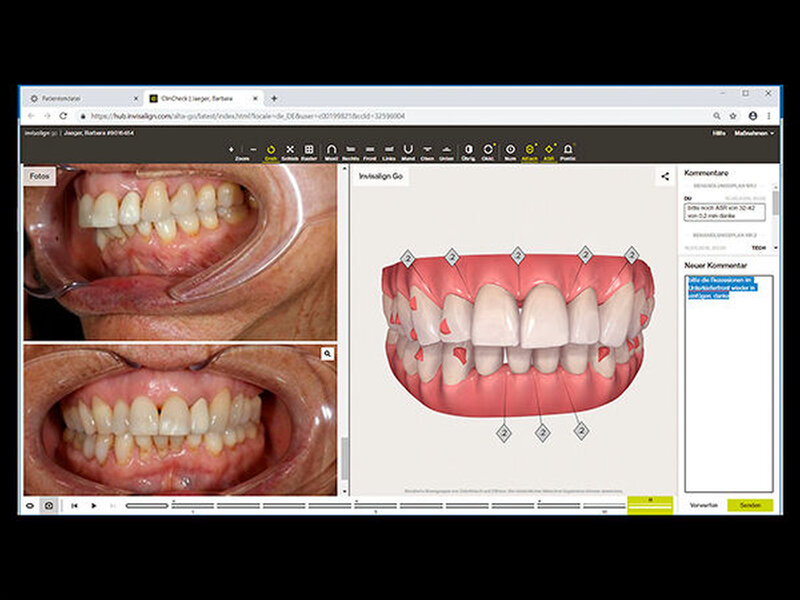
Task: Select the Dreh rotate tool
Action: tap(271, 152)
